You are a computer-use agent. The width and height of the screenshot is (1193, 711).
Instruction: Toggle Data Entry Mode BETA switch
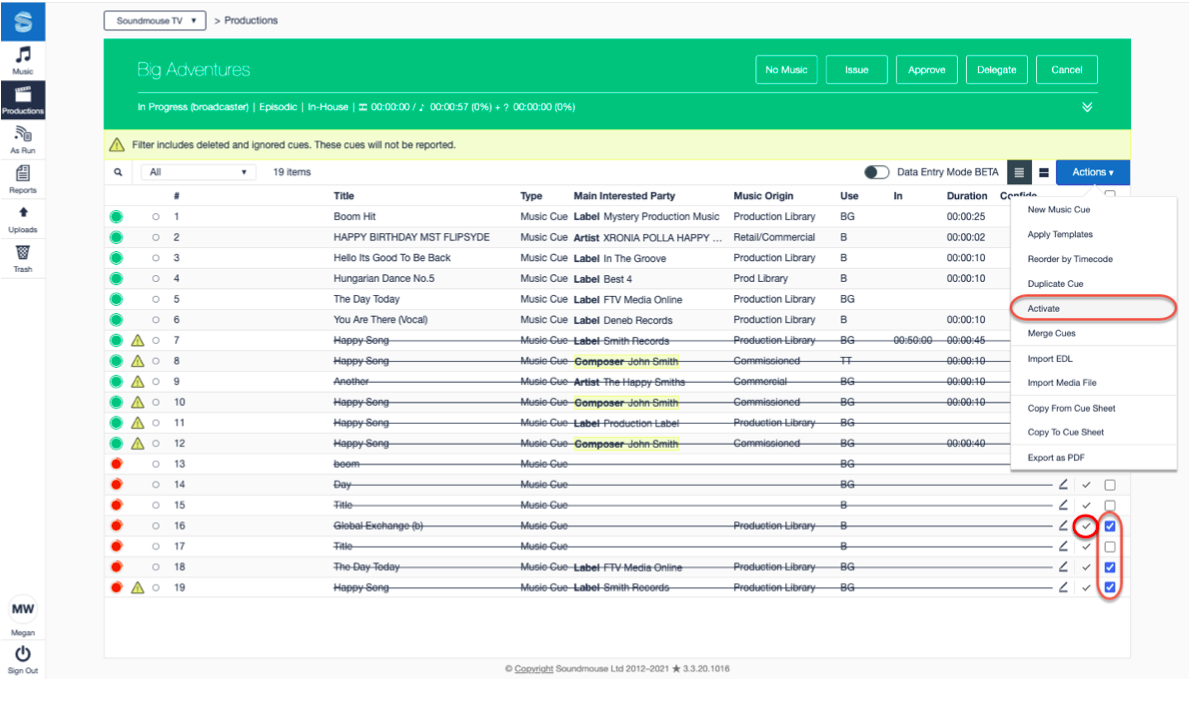[x=876, y=172]
